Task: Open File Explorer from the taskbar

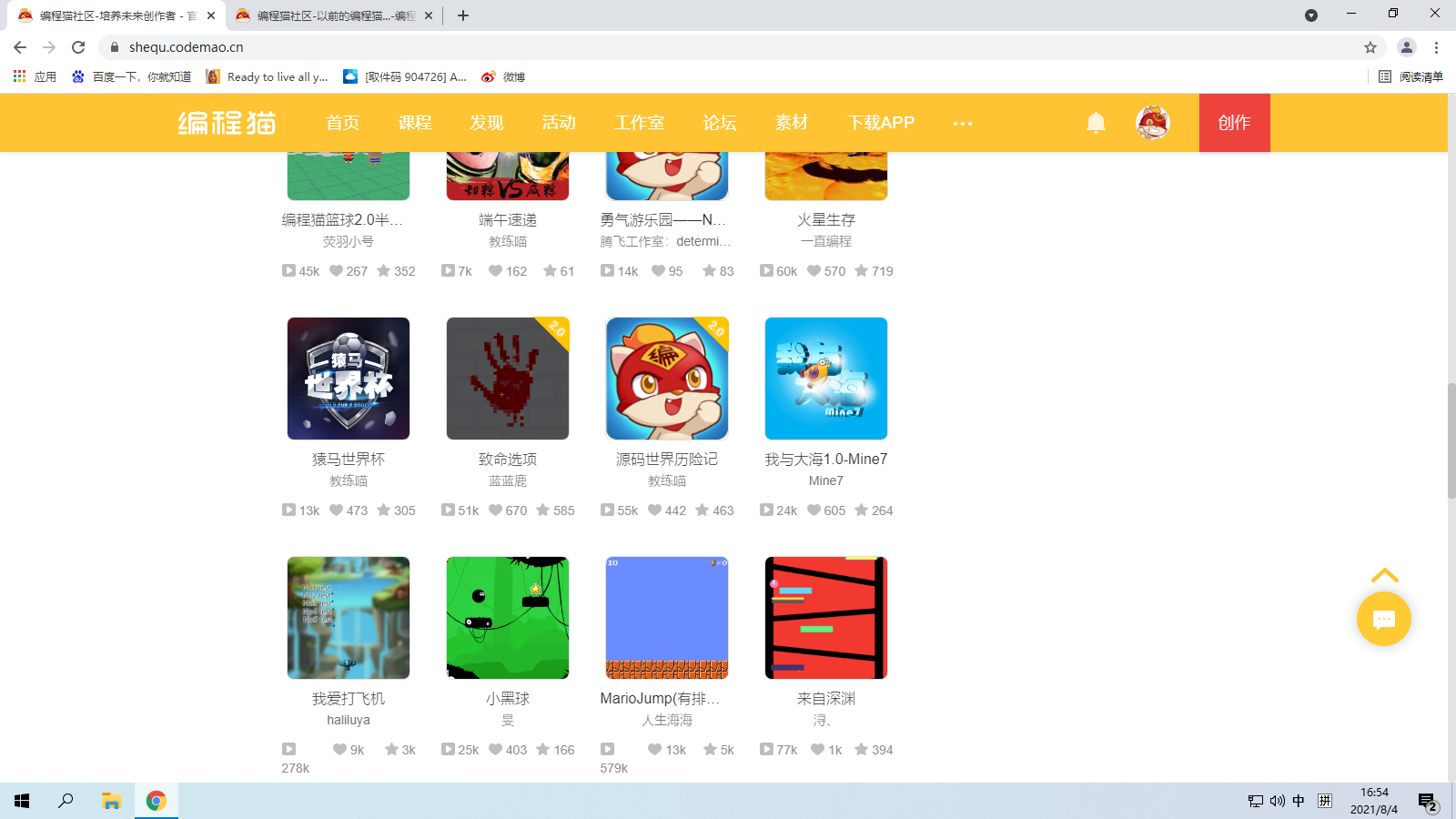Action: tap(111, 801)
